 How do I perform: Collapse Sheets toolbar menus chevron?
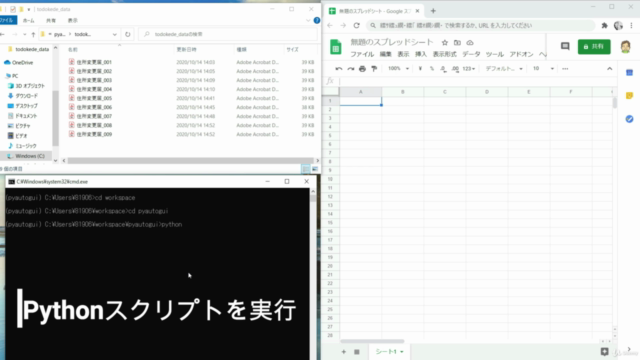click(609, 69)
